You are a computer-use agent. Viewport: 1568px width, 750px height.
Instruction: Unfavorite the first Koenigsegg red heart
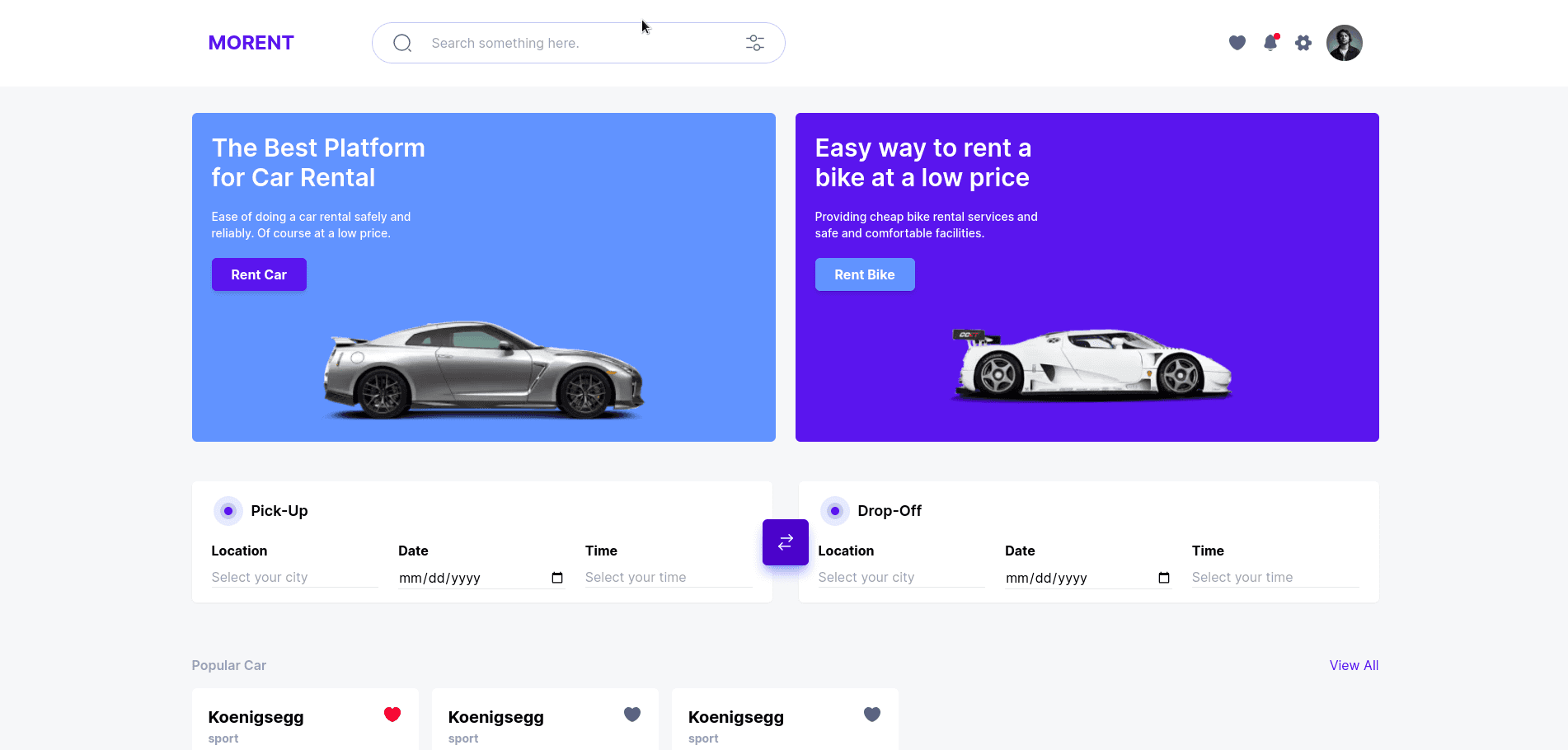tap(392, 715)
